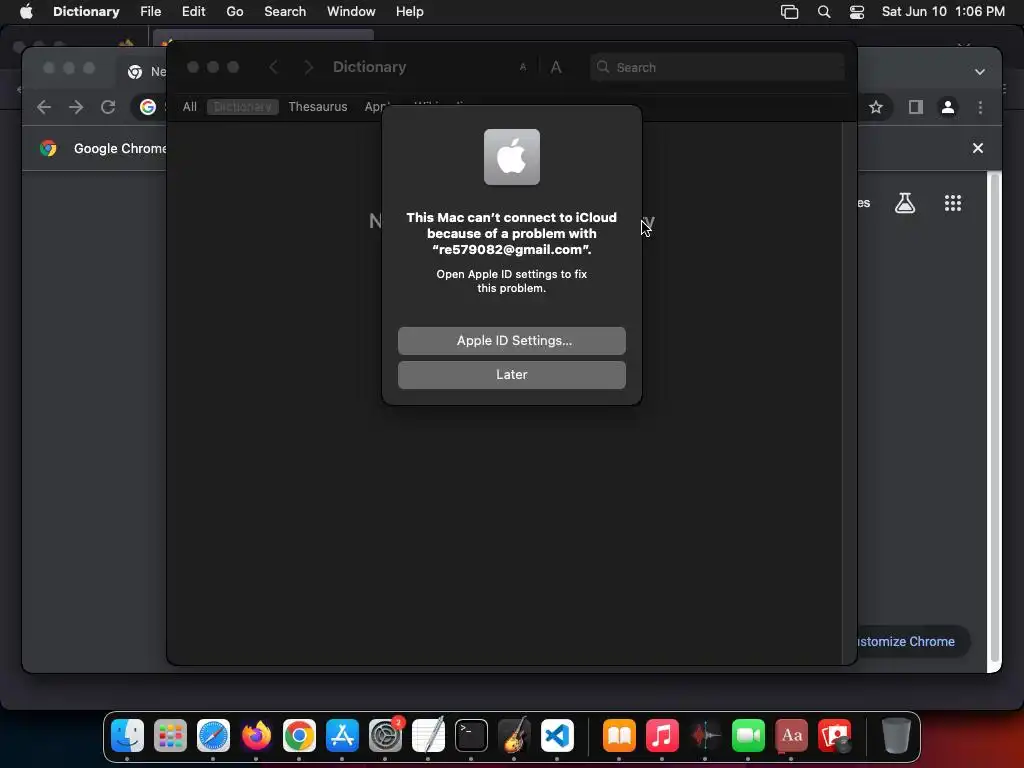This screenshot has height=768, width=1024.
Task: Select the Thesaurus source tab
Action: pyautogui.click(x=317, y=106)
